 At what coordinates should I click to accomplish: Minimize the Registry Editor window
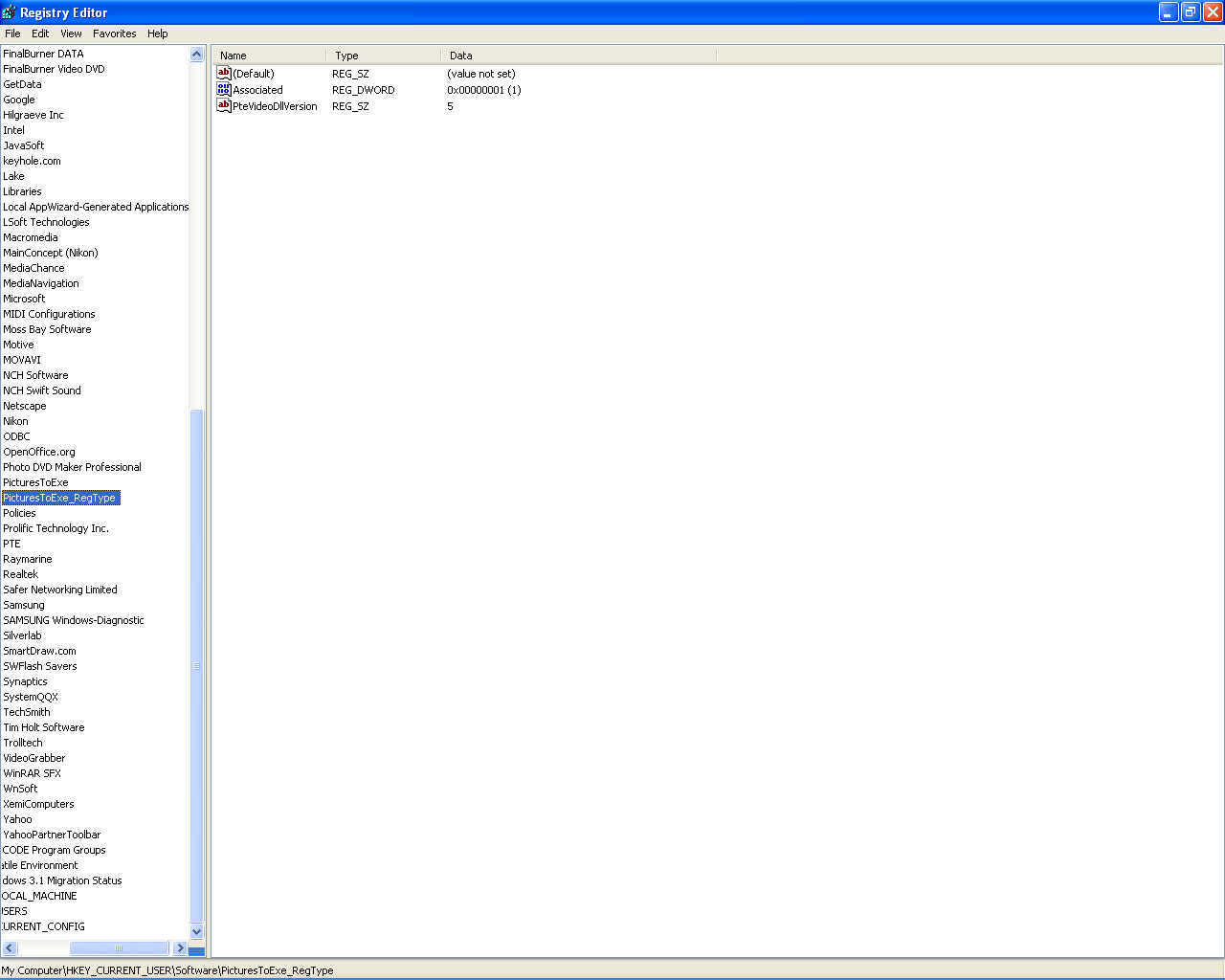point(1169,12)
